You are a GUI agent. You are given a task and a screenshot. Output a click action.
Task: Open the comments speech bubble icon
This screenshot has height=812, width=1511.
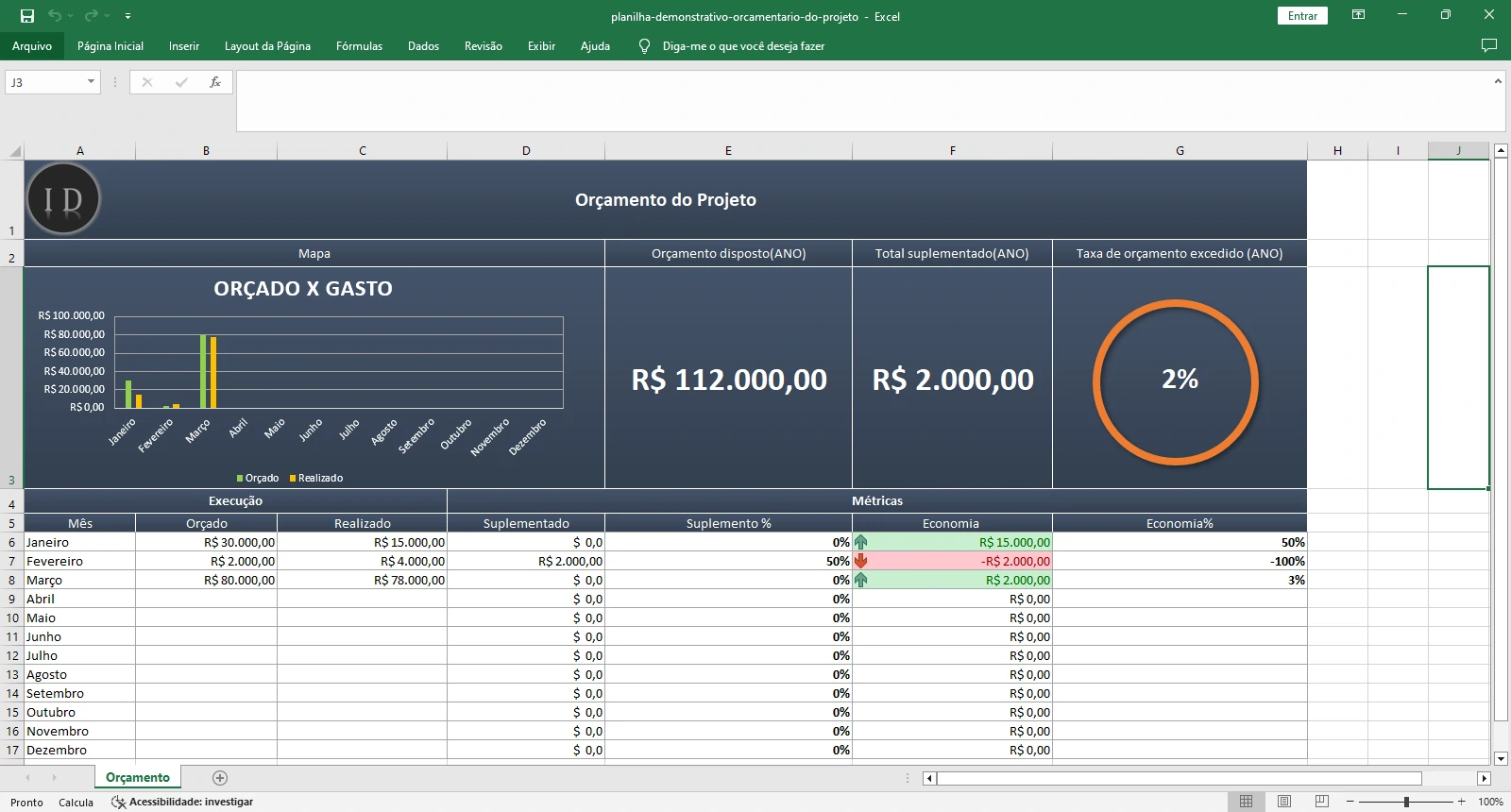point(1489,45)
